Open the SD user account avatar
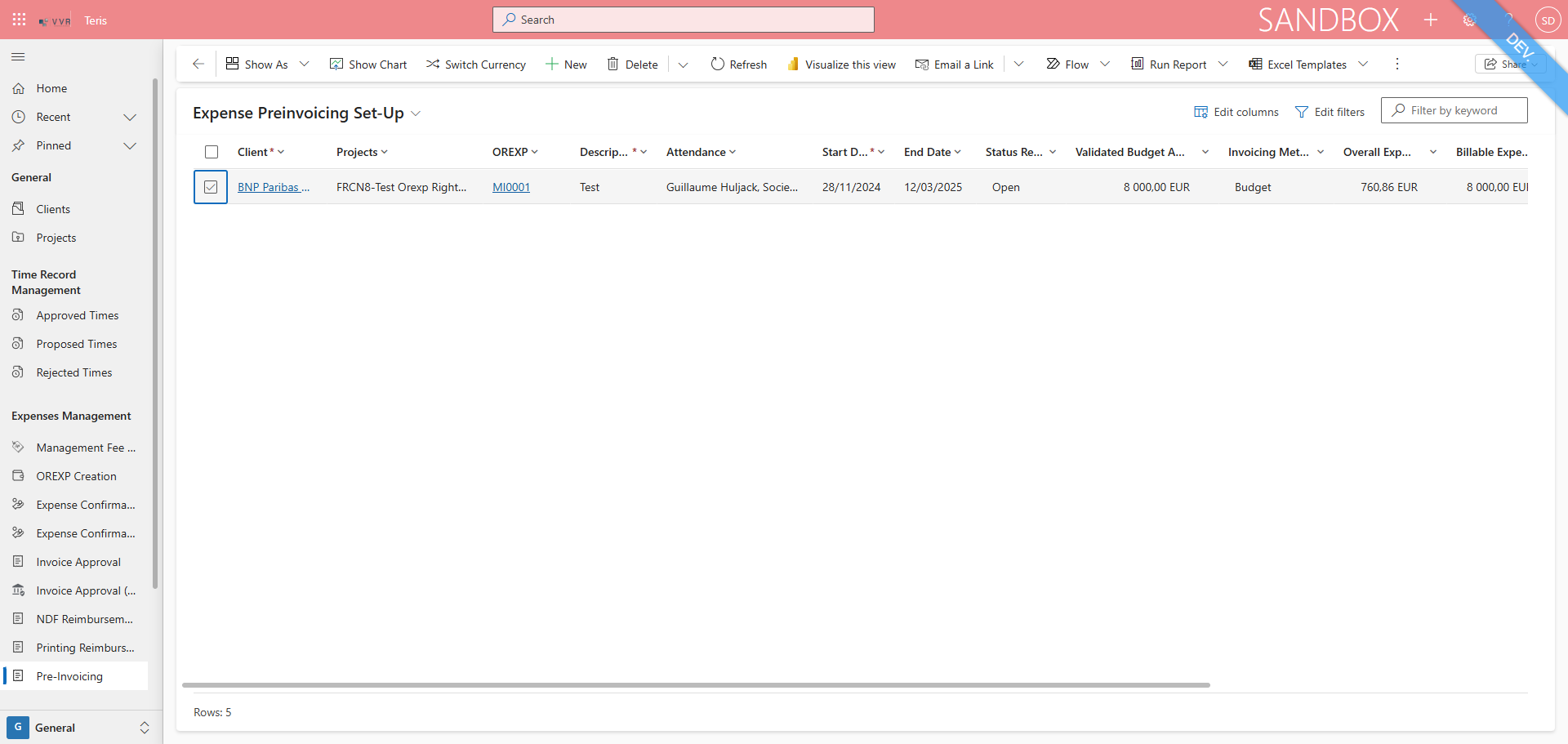 1548,20
